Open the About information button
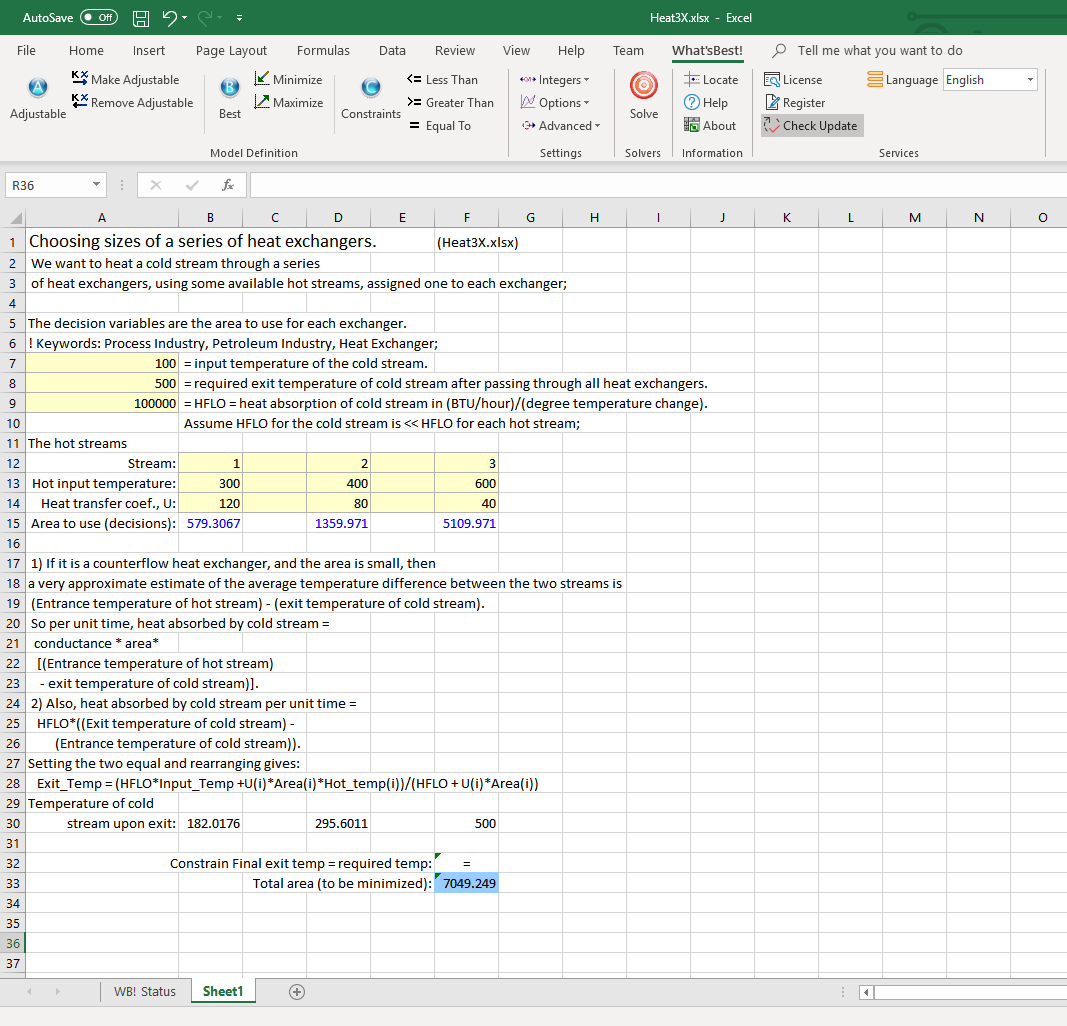 (710, 126)
